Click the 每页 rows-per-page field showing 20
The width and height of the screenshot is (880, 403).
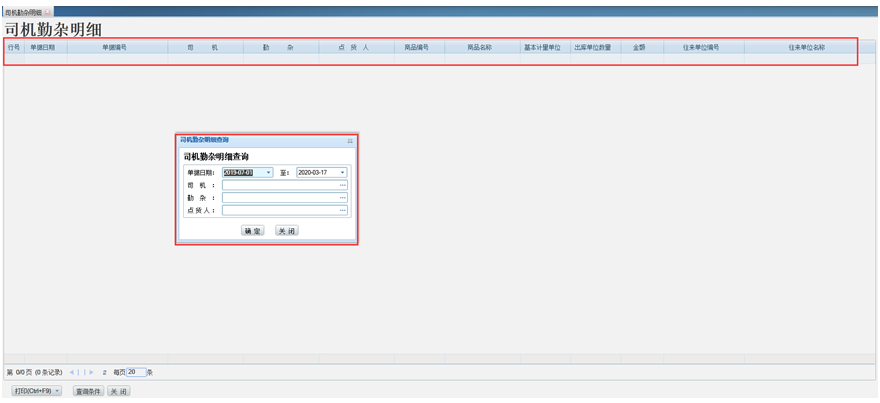coord(136,372)
